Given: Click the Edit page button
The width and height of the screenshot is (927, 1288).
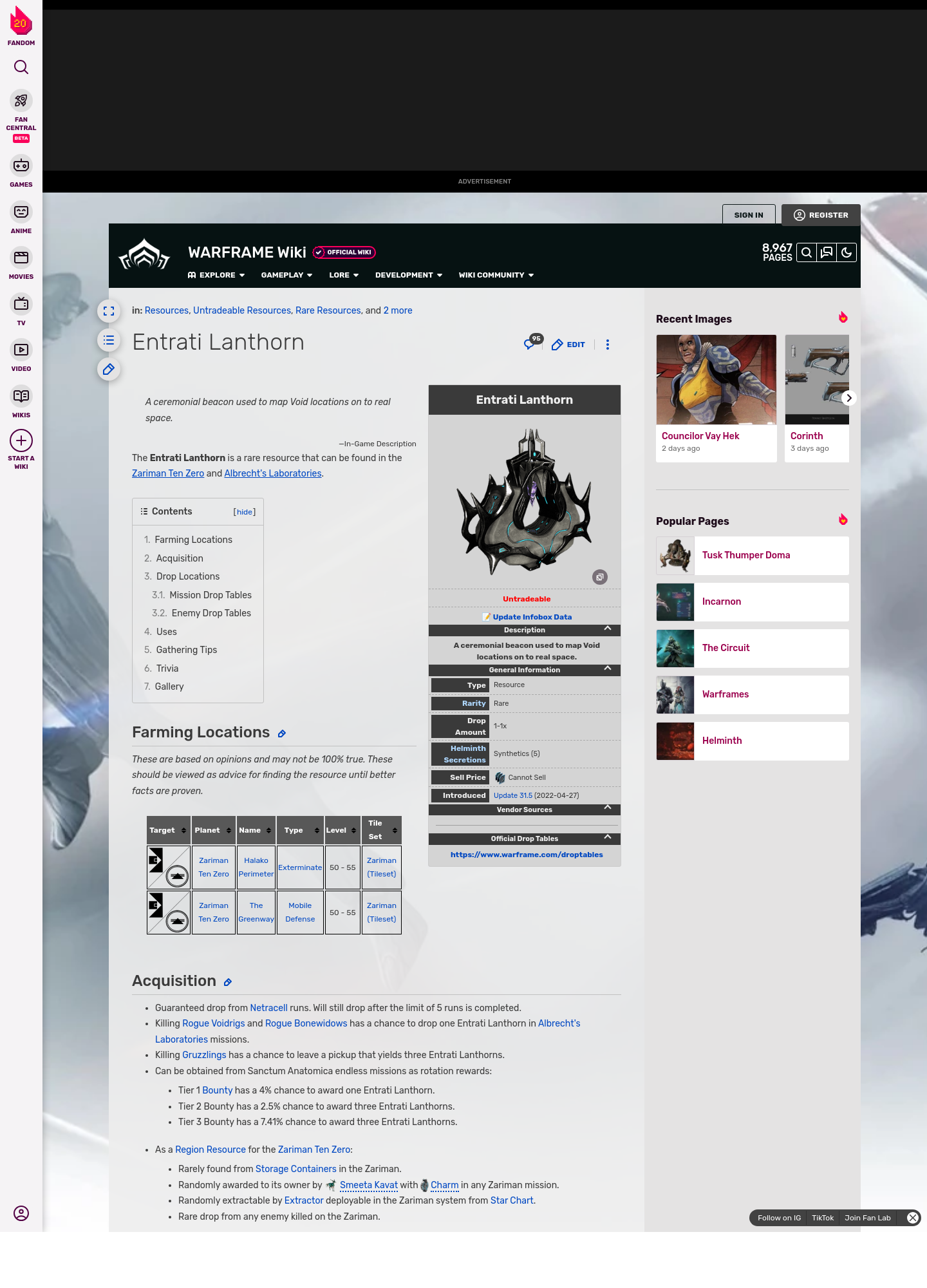Looking at the screenshot, I should 568,345.
